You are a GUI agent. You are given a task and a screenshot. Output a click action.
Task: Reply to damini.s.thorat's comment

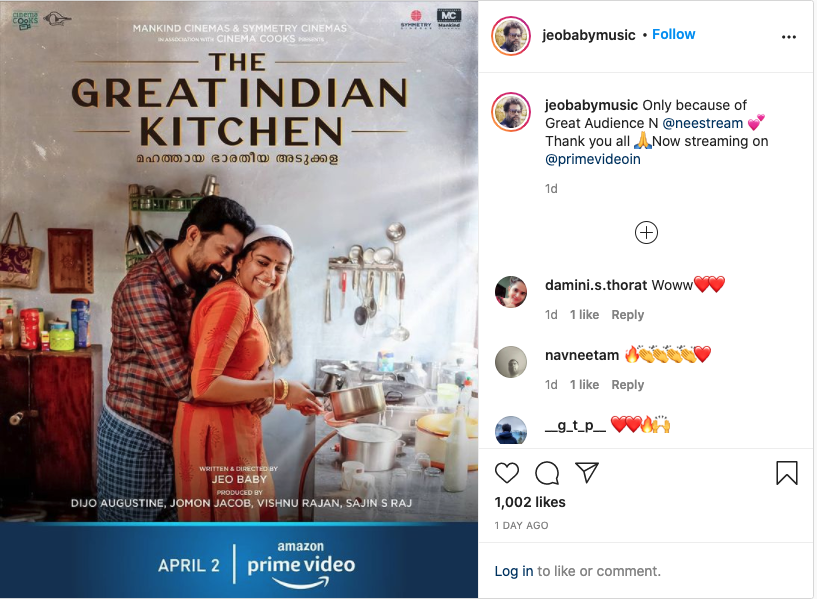627,315
